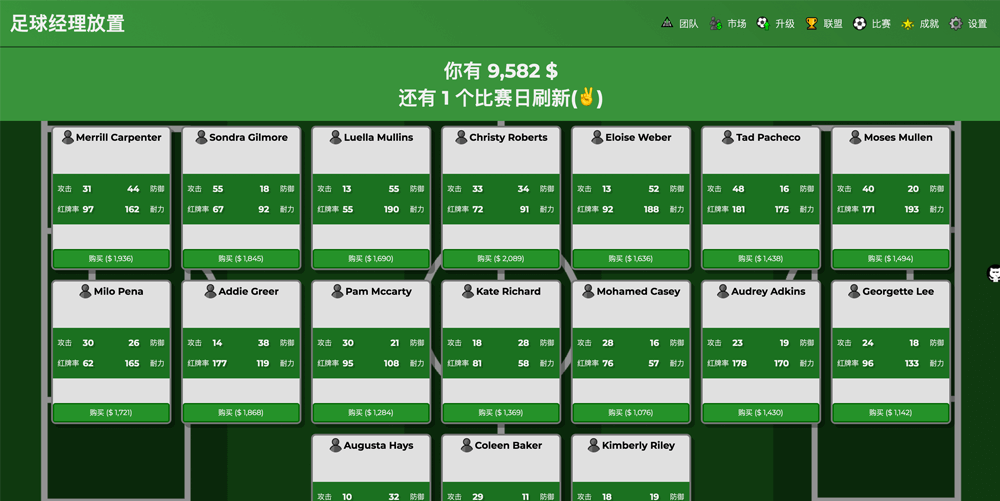This screenshot has height=501, width=1000.
Task: Click Milo Pena's stamina value 165
Action: pyautogui.click(x=132, y=363)
